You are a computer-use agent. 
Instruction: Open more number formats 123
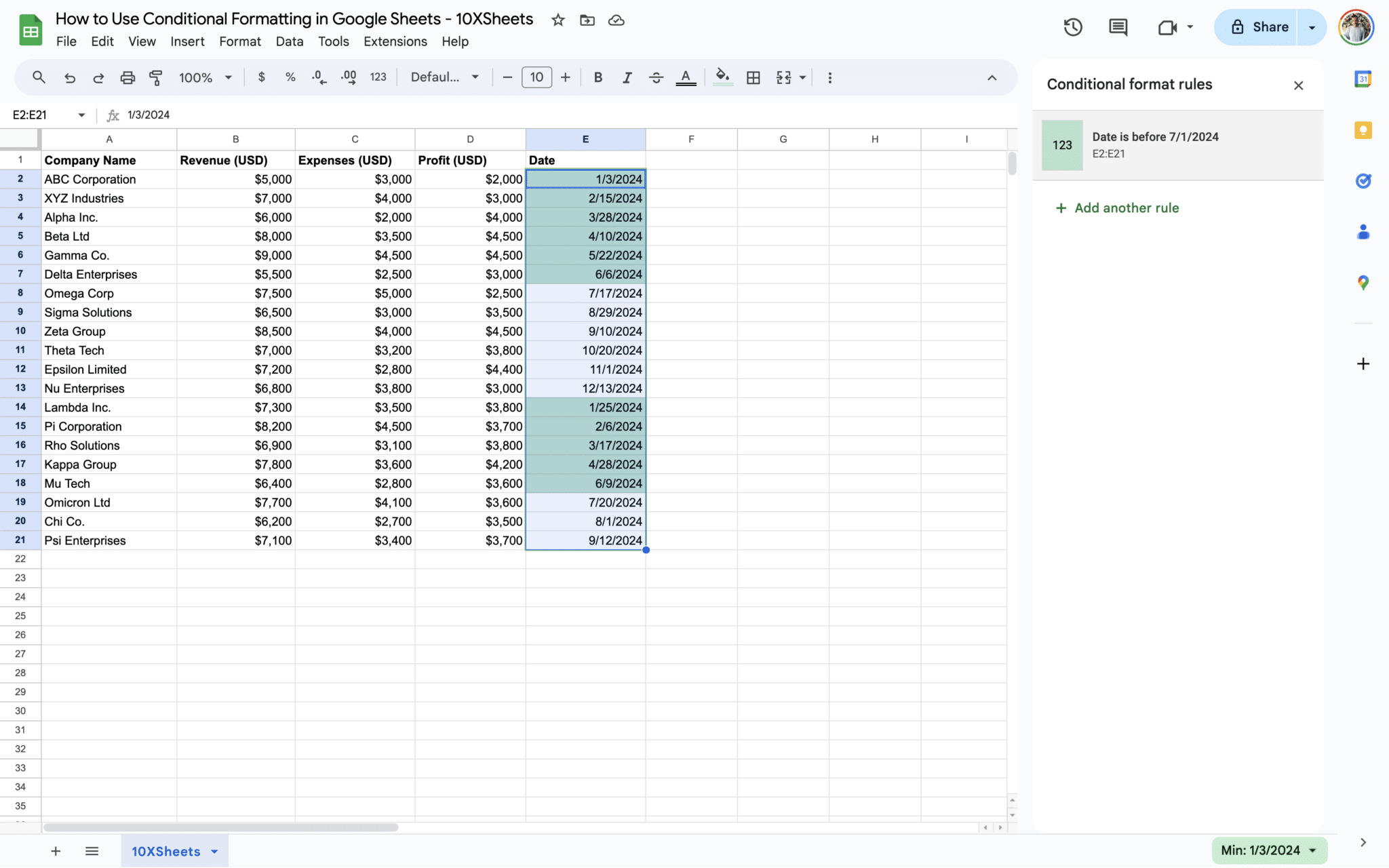tap(378, 77)
